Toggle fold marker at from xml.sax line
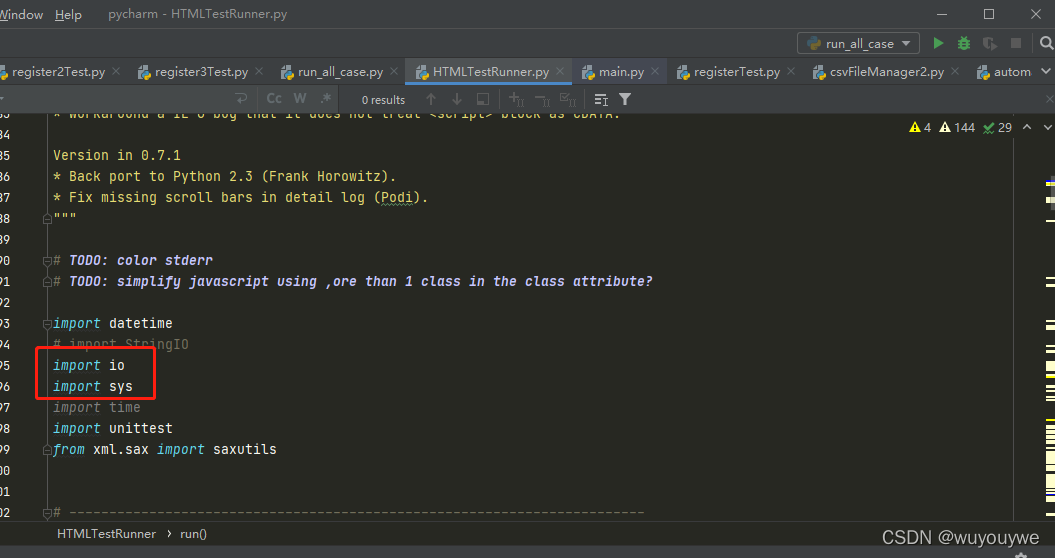This screenshot has width=1055, height=558. (47, 450)
